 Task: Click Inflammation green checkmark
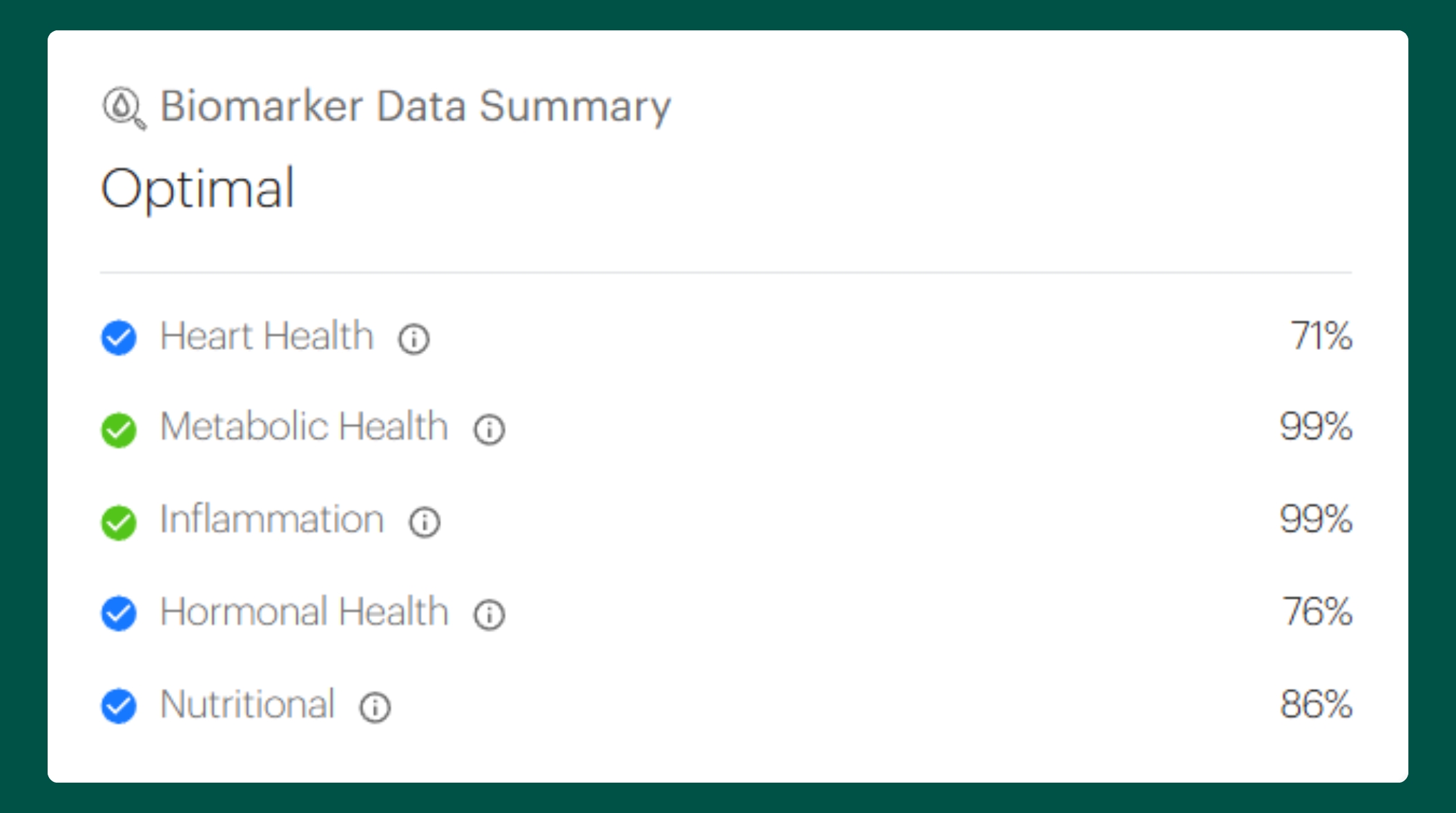tap(119, 522)
